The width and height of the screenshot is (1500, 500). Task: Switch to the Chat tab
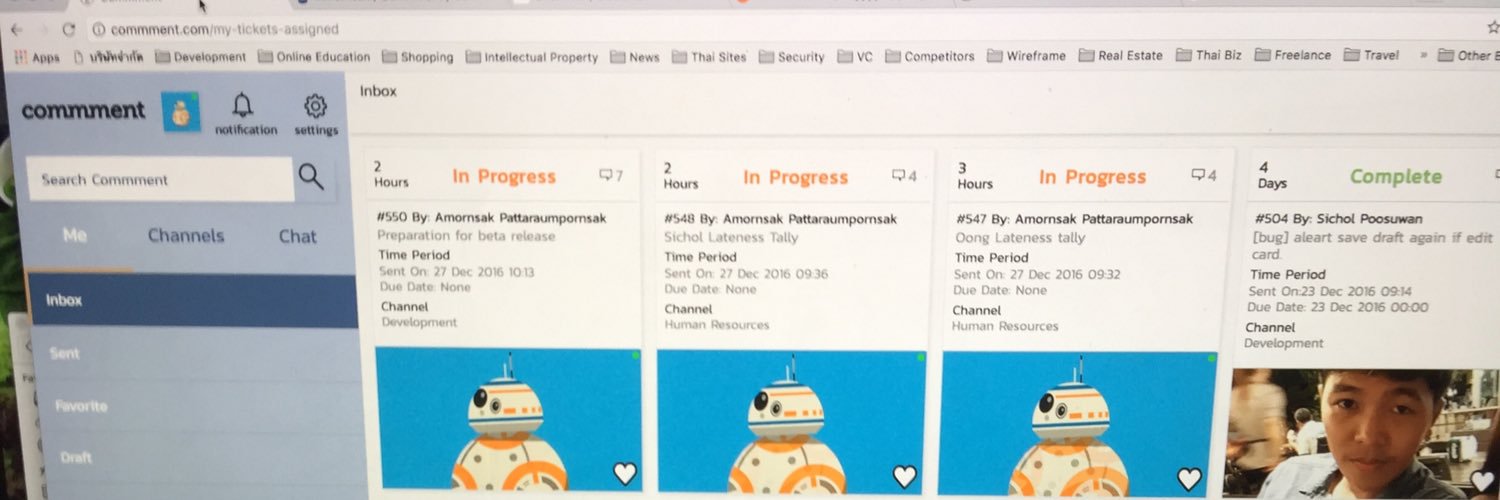point(297,237)
